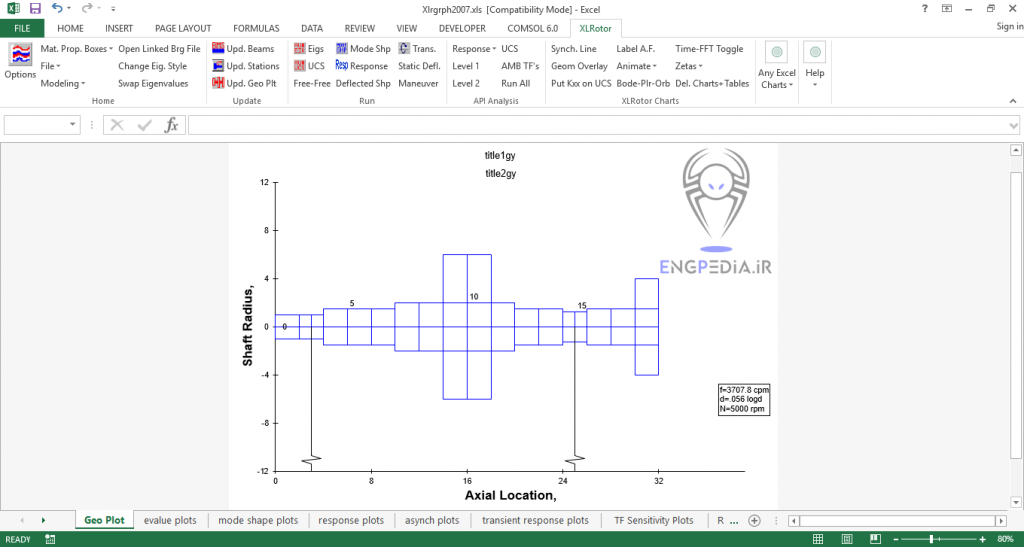Click the Swap Eigenvalues button
This screenshot has width=1024, height=547.
pyautogui.click(x=153, y=83)
